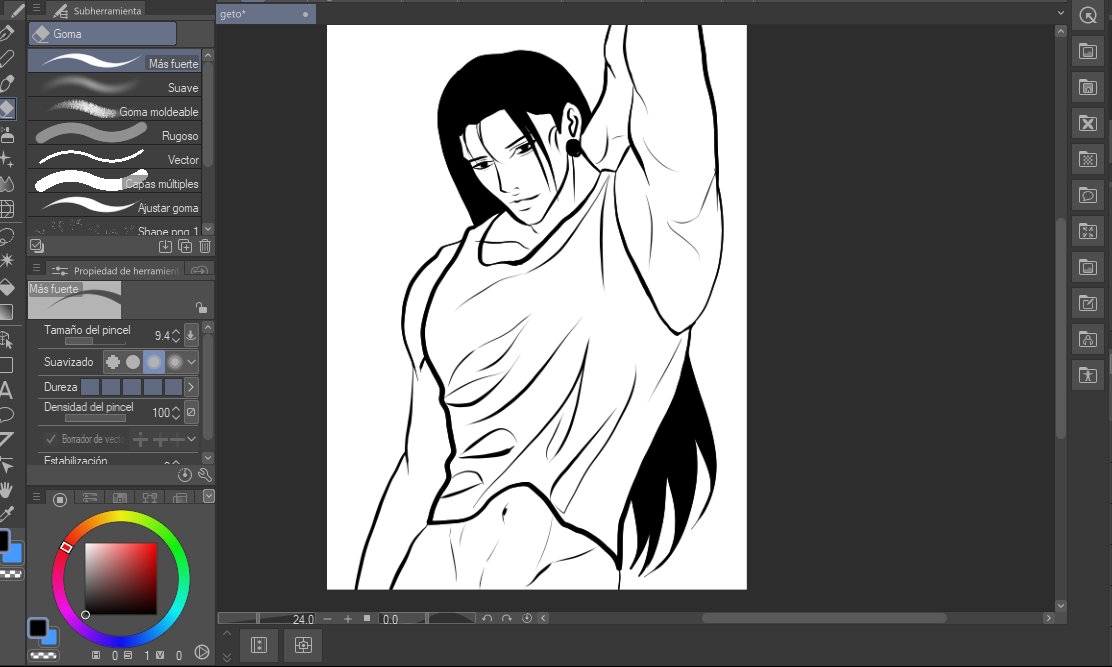Open the 3D pose figure material folder
Screen dimensions: 1112x667
[1088, 375]
